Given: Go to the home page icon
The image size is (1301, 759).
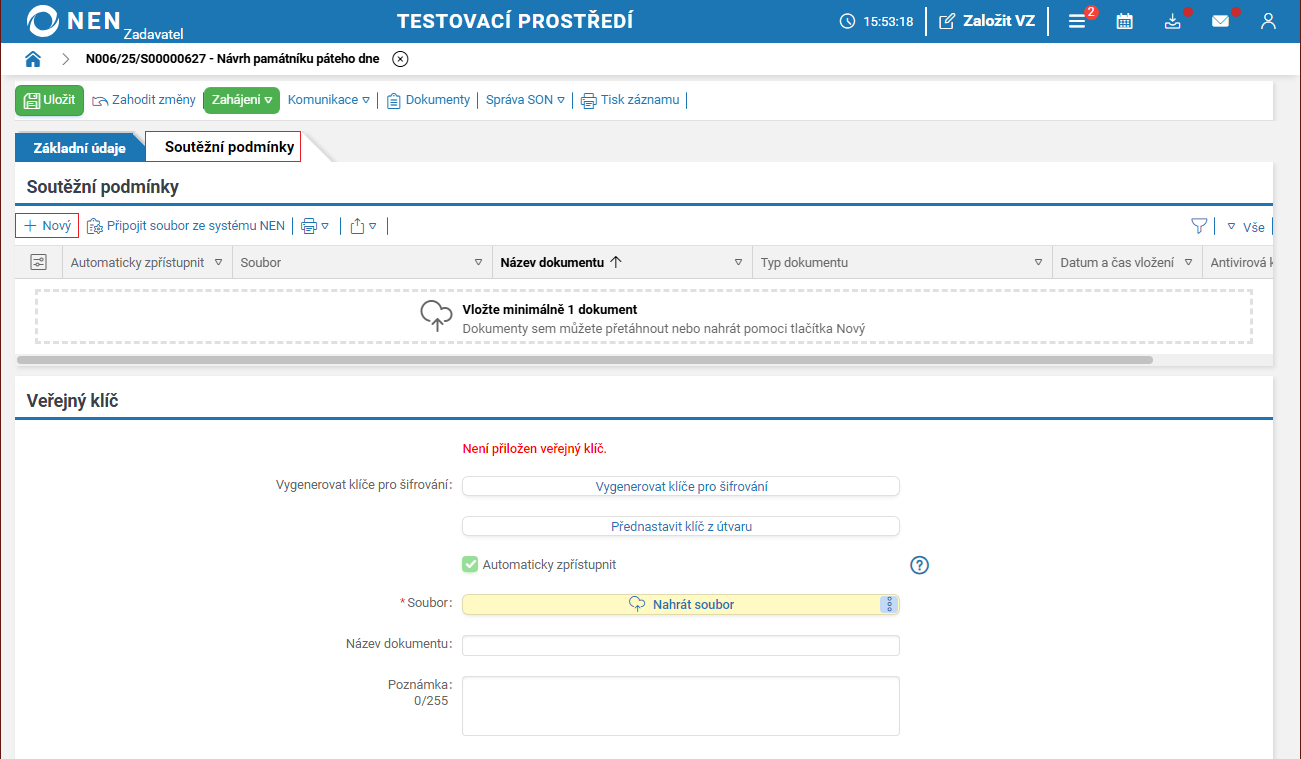Looking at the screenshot, I should (x=33, y=59).
